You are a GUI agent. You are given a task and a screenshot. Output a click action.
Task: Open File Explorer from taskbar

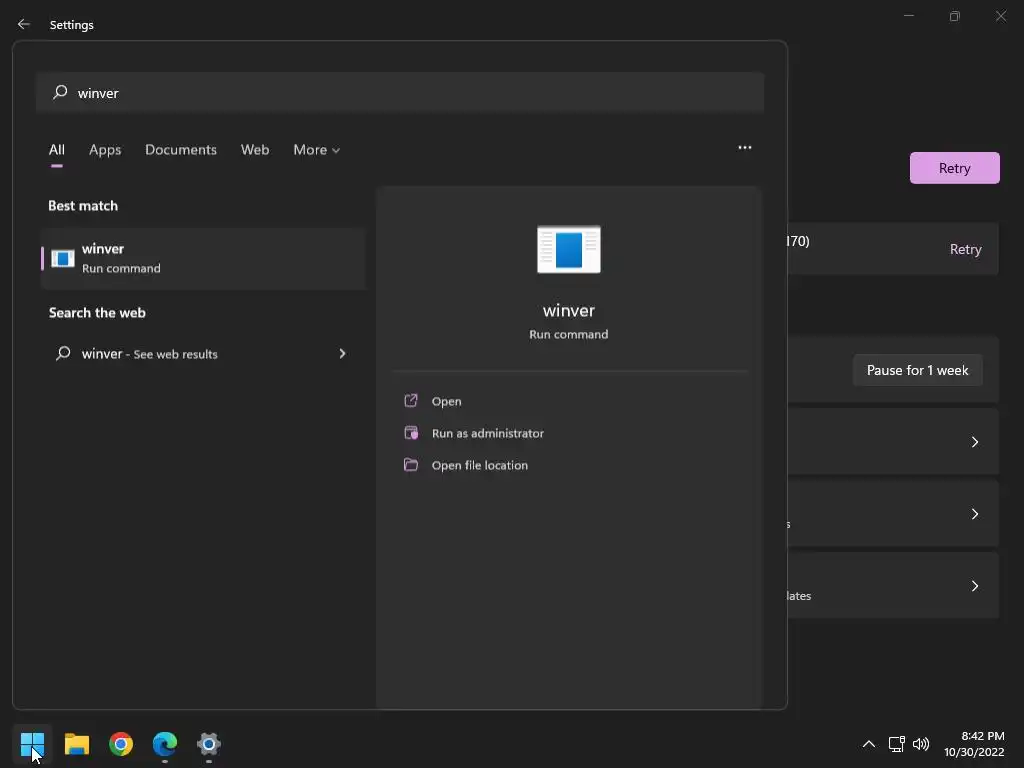(x=76, y=744)
